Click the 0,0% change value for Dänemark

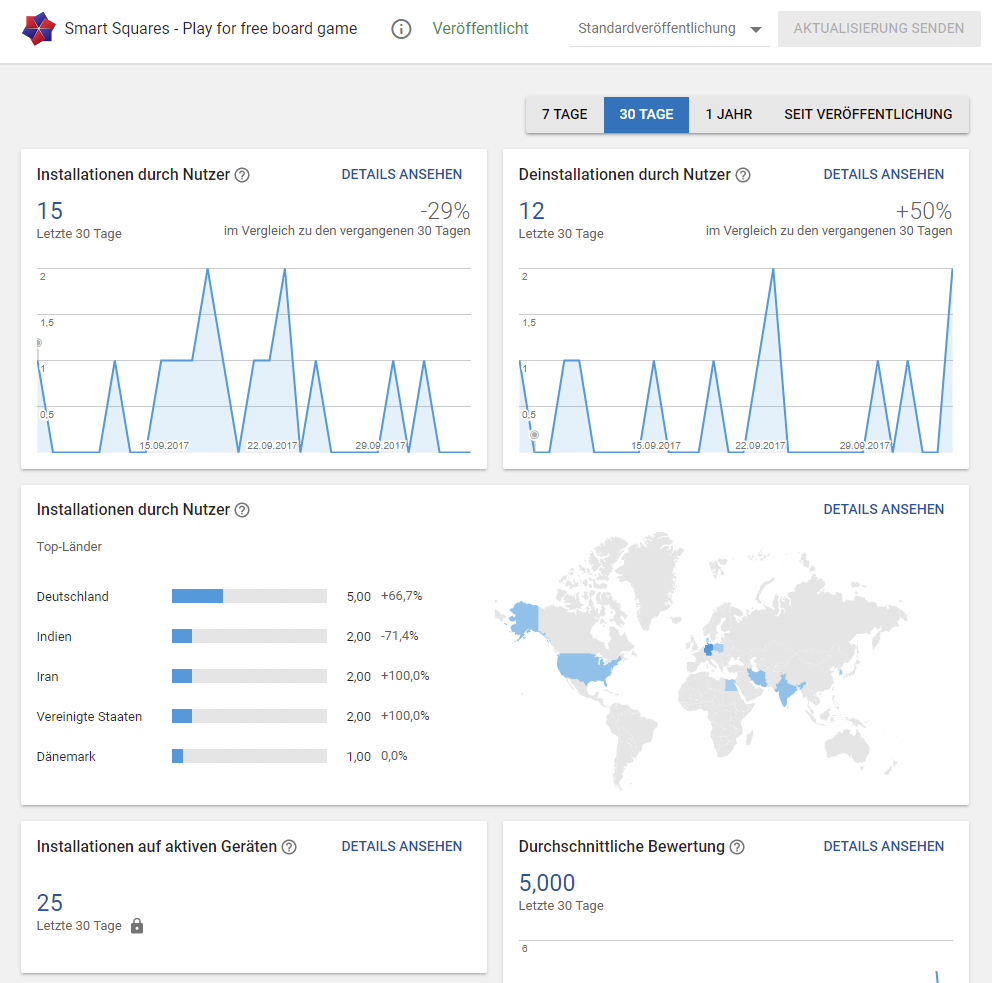point(394,756)
